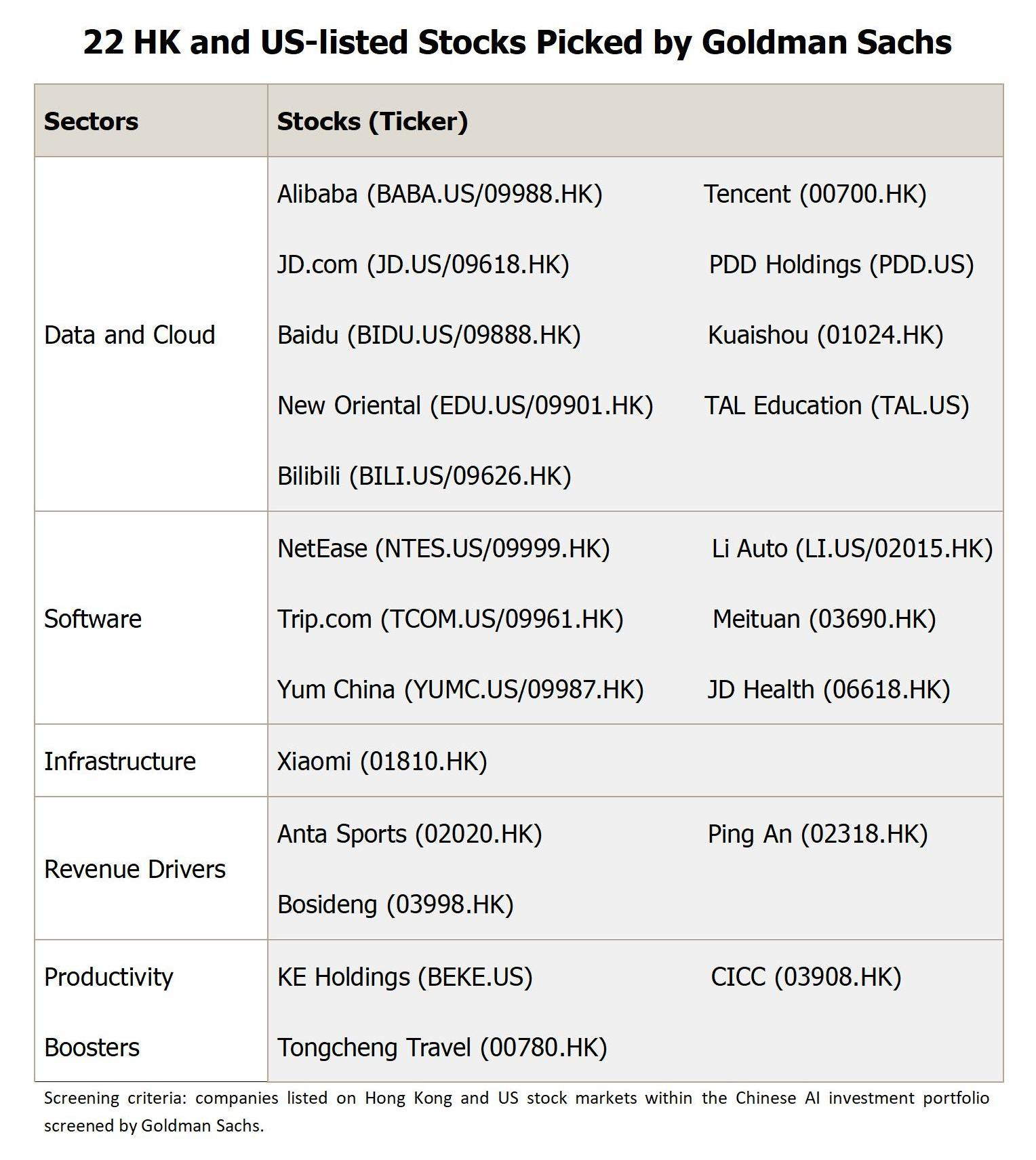Click Tongcheng Travel (00780.HK) entry

tap(442, 1048)
